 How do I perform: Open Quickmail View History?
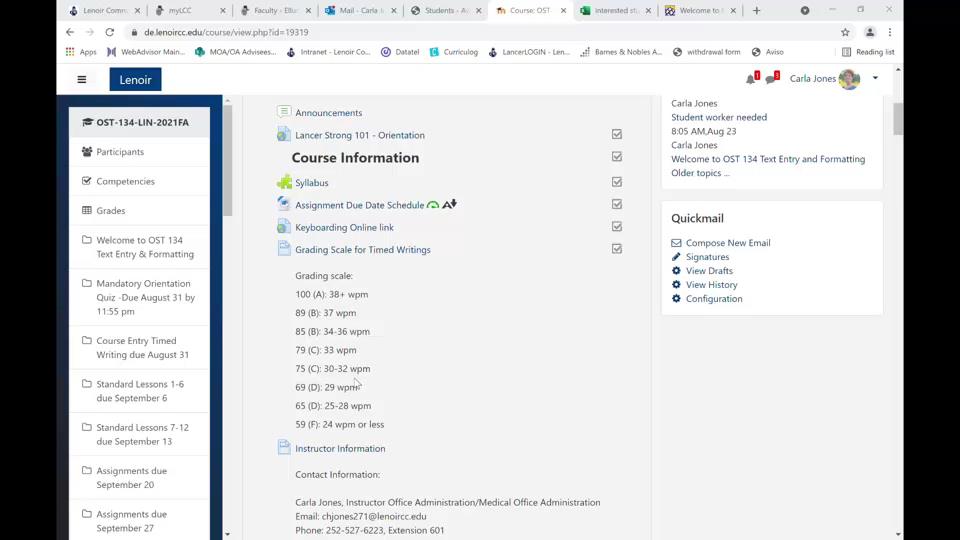[x=711, y=285]
